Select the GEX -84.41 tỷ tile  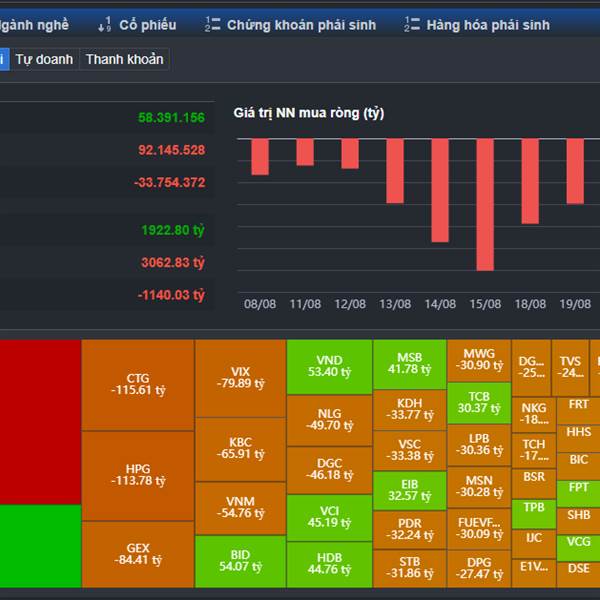[x=138, y=554]
